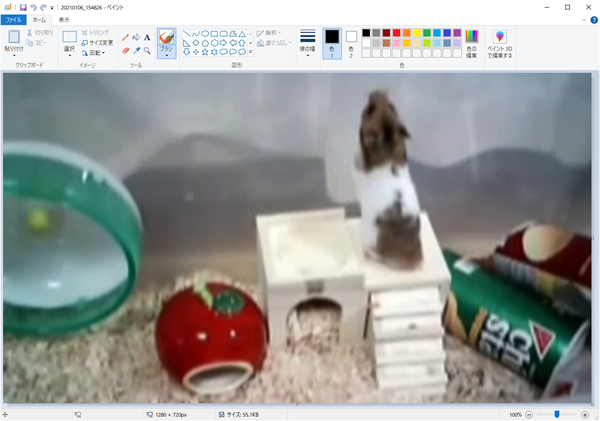Open the shape Outline (輪郭) dropdown
The height and width of the screenshot is (421, 600).
point(269,33)
